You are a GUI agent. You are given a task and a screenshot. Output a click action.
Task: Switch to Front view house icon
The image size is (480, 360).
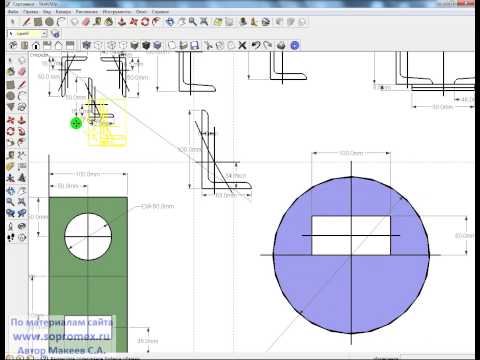(x=36, y=45)
